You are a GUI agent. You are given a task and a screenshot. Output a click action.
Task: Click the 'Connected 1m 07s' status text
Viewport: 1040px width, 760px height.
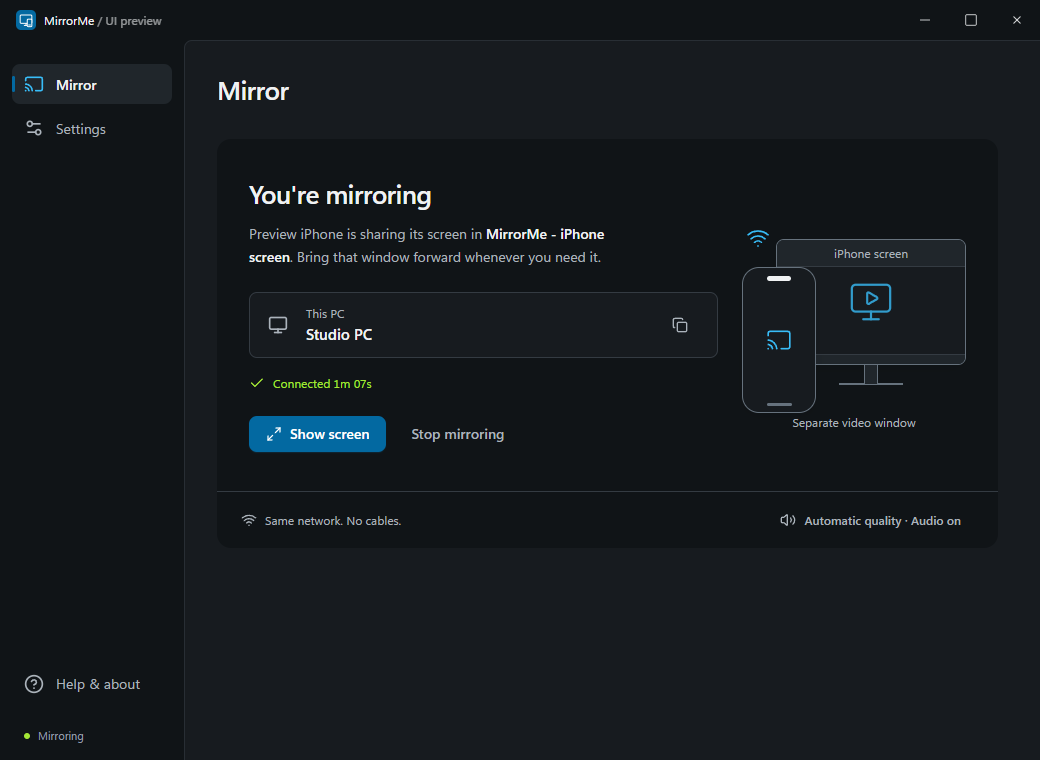[322, 384]
